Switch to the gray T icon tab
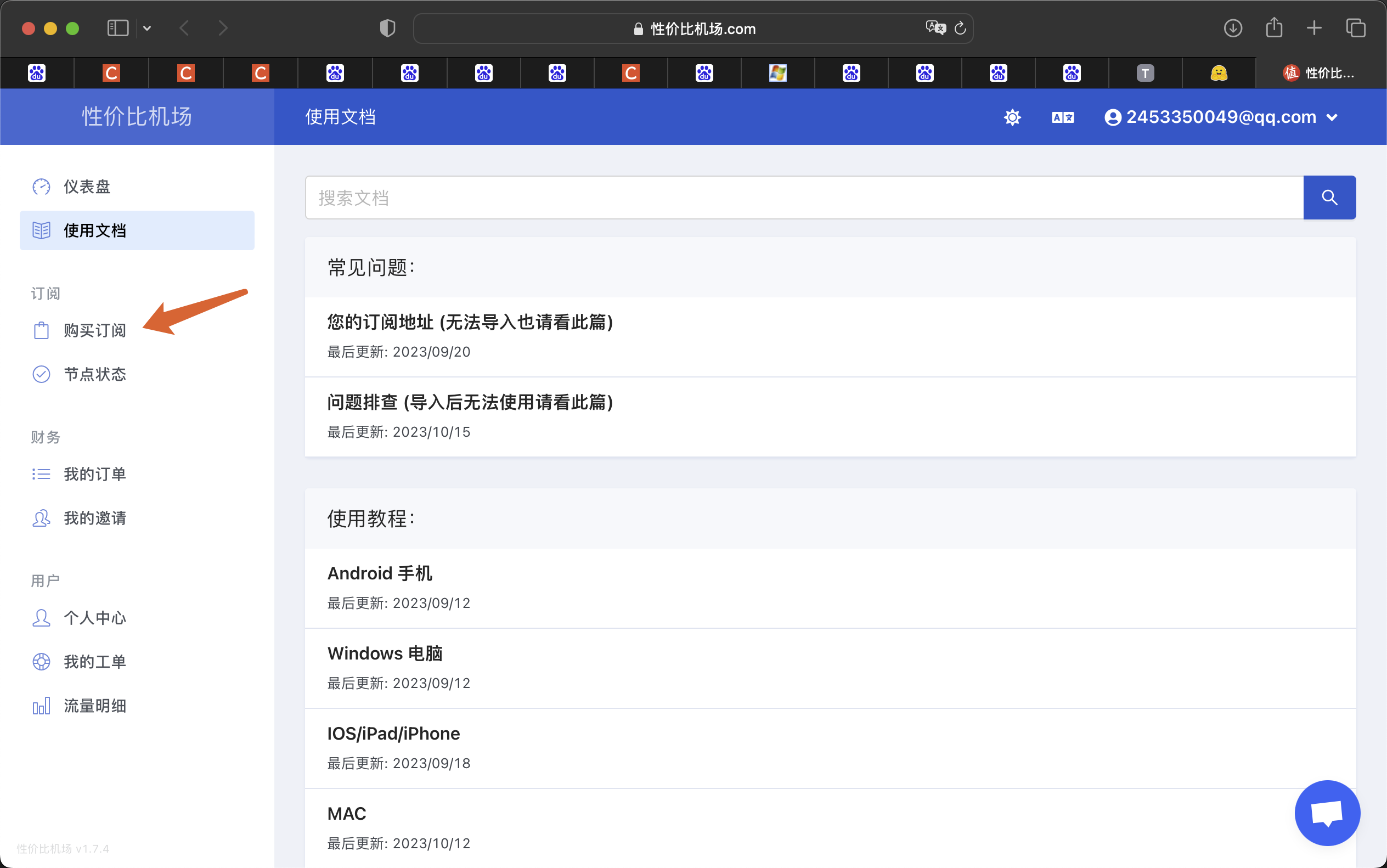Viewport: 1387px width, 868px height. [x=1144, y=73]
